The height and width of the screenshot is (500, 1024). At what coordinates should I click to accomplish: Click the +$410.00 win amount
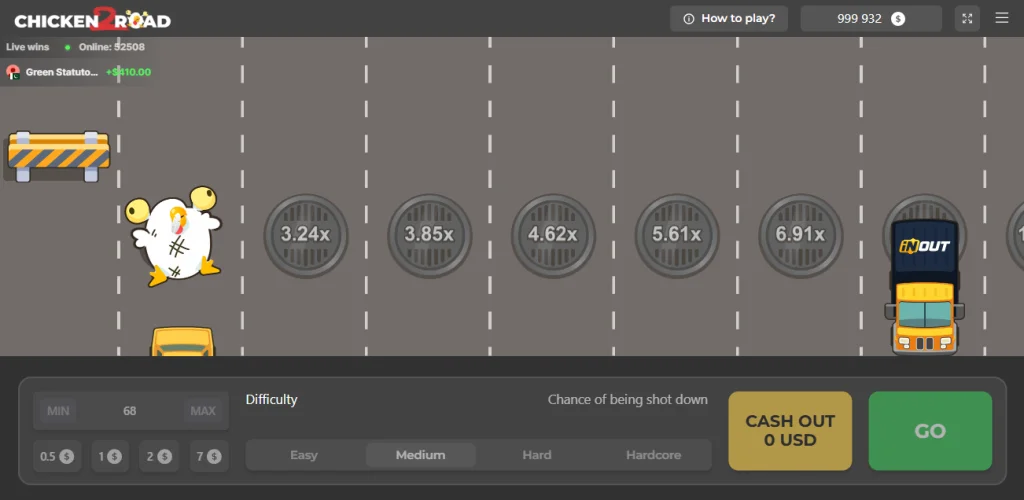pyautogui.click(x=128, y=72)
